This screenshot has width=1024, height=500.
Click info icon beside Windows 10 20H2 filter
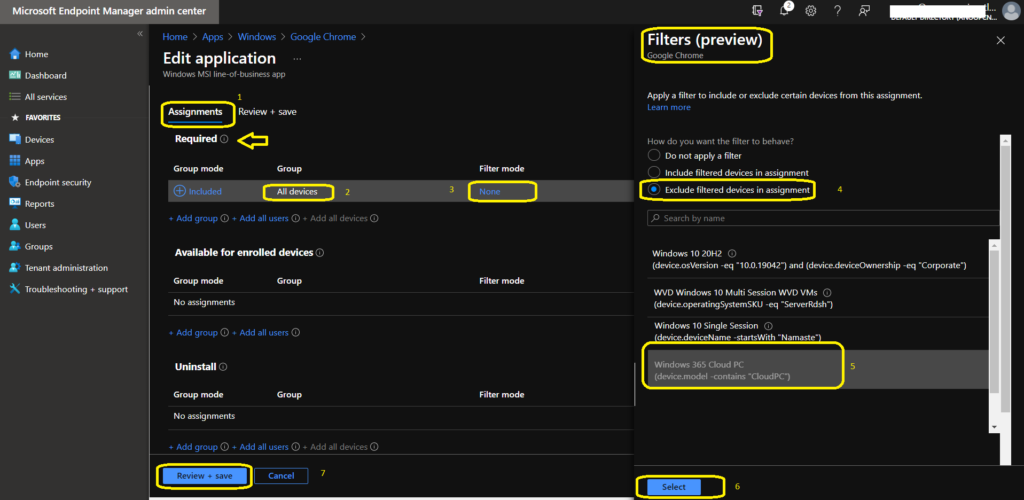click(x=732, y=253)
